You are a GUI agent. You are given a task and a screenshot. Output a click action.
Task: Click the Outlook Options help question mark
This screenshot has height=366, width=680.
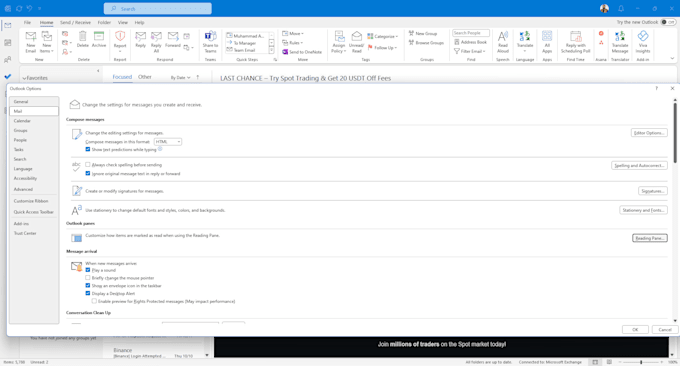657,88
